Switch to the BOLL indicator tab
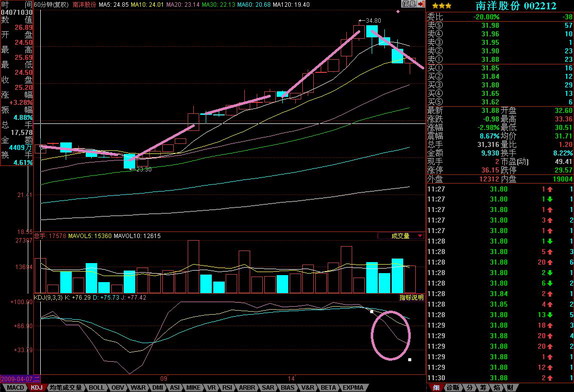 point(96,387)
